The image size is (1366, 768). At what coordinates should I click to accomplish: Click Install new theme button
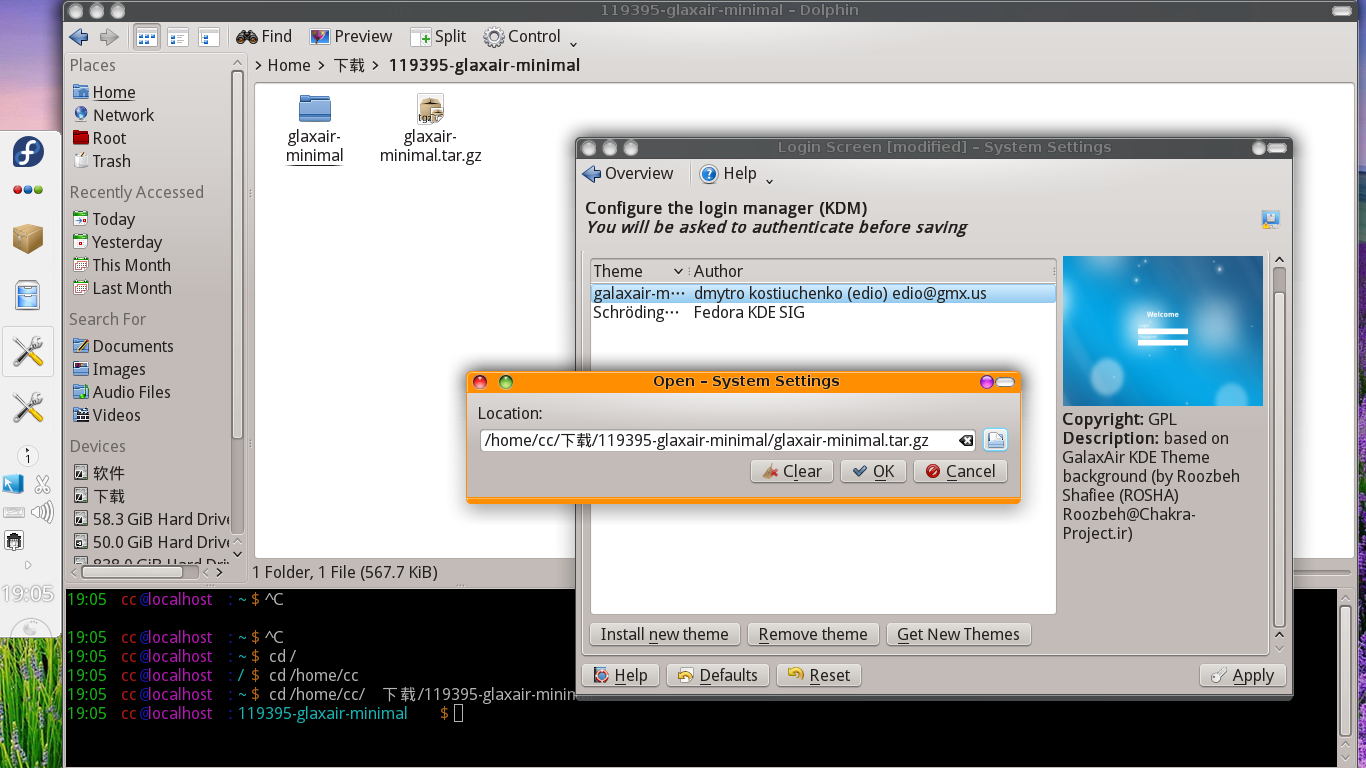tap(665, 634)
